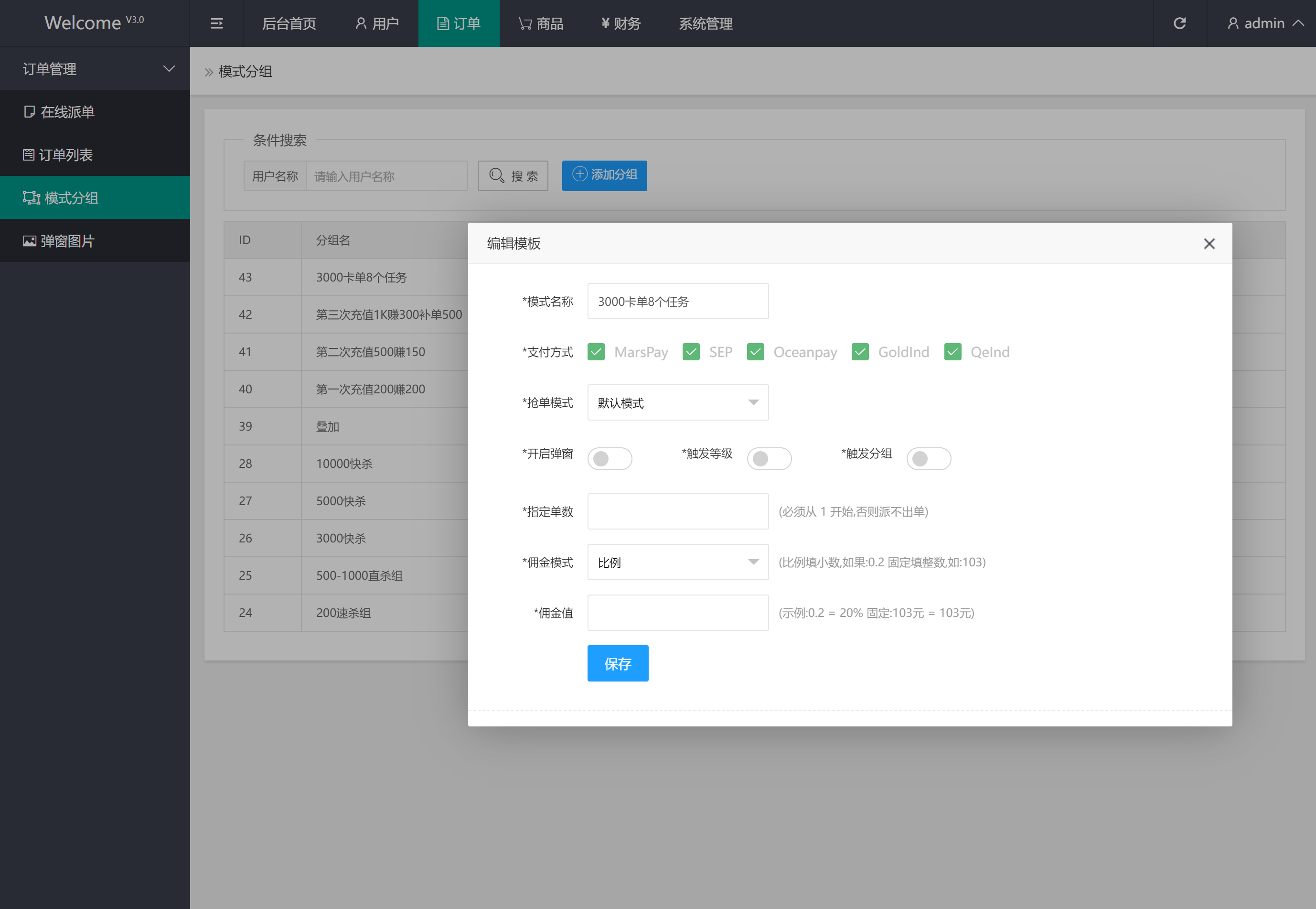The height and width of the screenshot is (909, 1316).
Task: Enable the 开启弹窗 switch
Action: click(x=610, y=458)
